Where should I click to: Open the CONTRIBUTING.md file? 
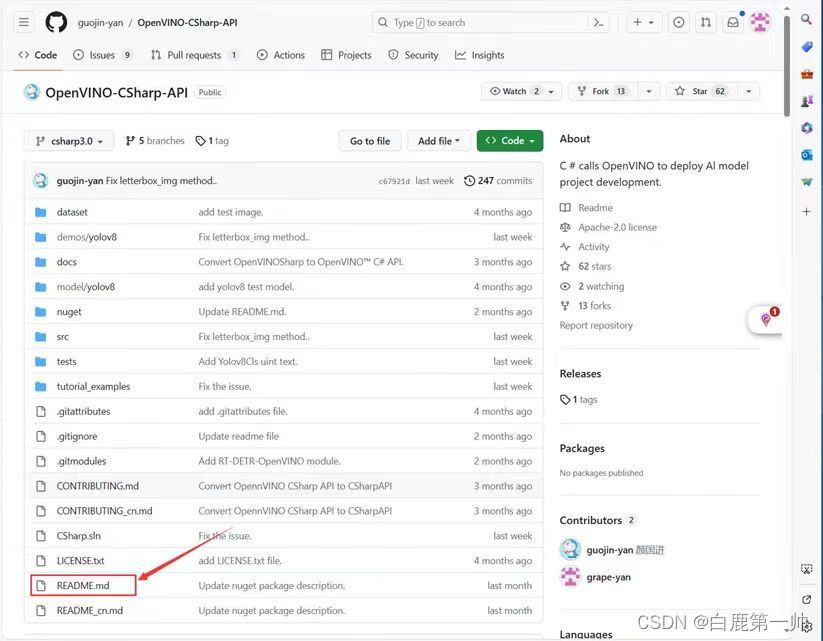coord(98,486)
